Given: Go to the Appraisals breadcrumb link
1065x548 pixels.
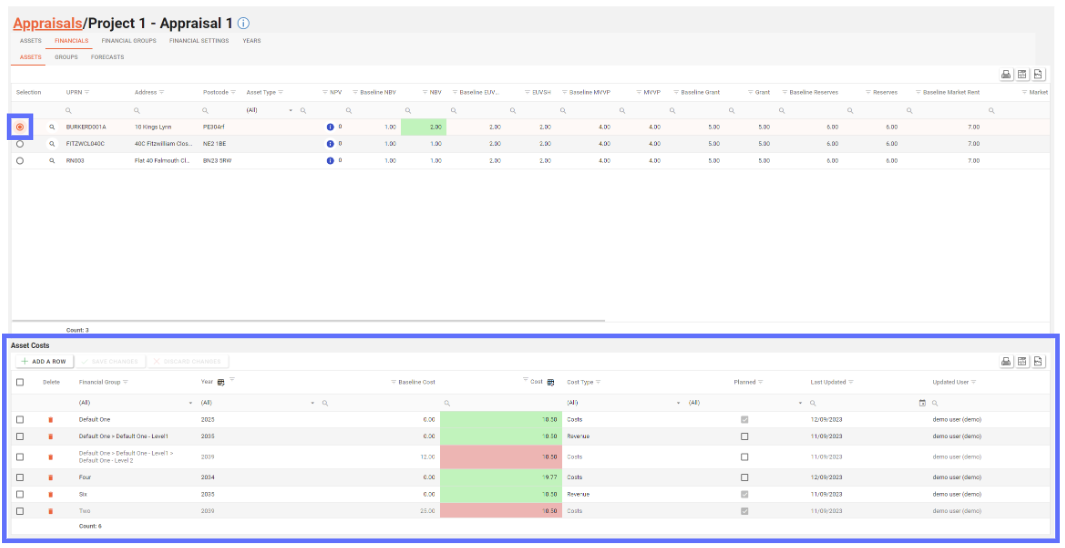Looking at the screenshot, I should pyautogui.click(x=47, y=22).
